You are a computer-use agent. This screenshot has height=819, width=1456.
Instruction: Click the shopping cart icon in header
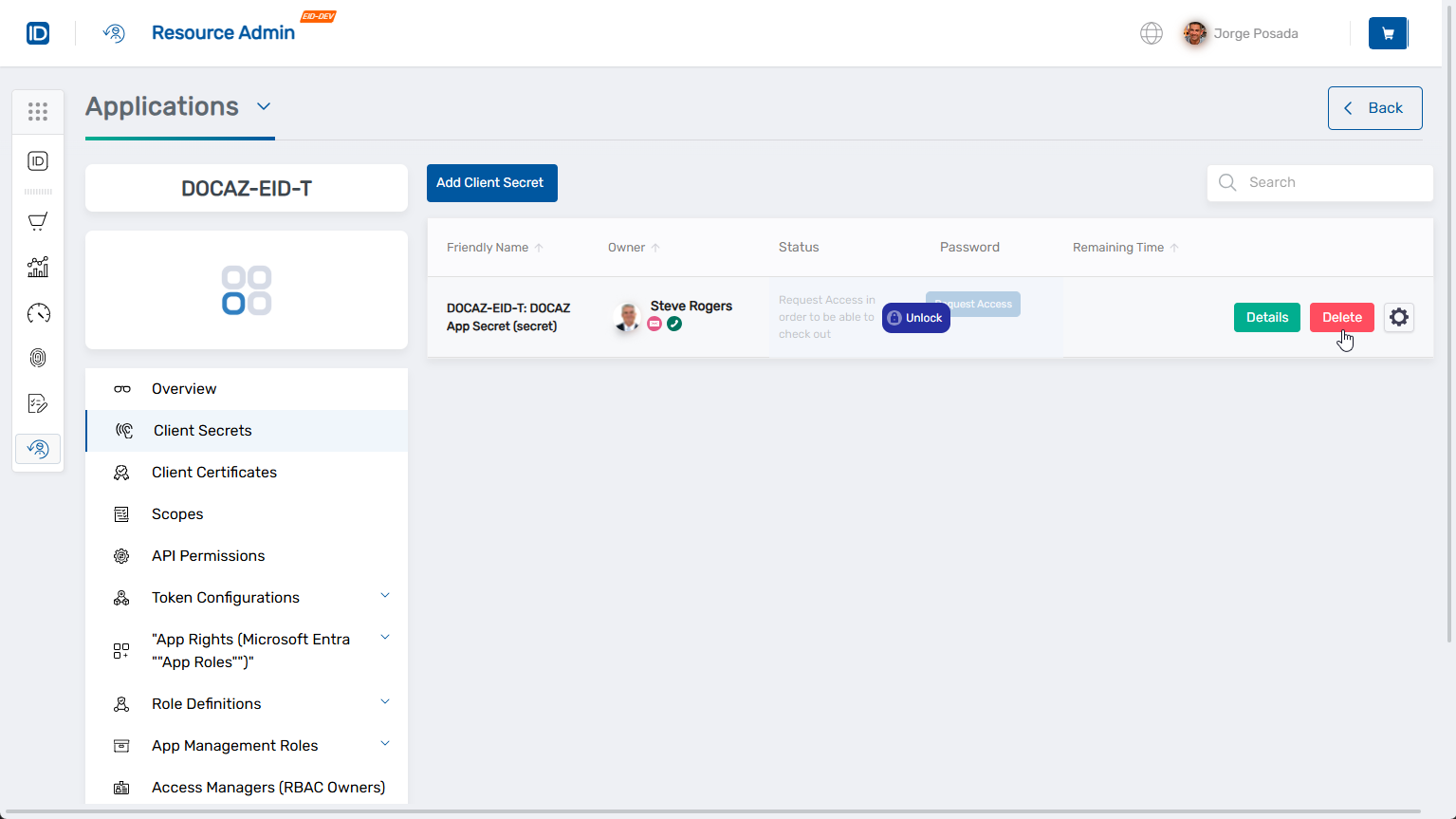[x=1388, y=33]
